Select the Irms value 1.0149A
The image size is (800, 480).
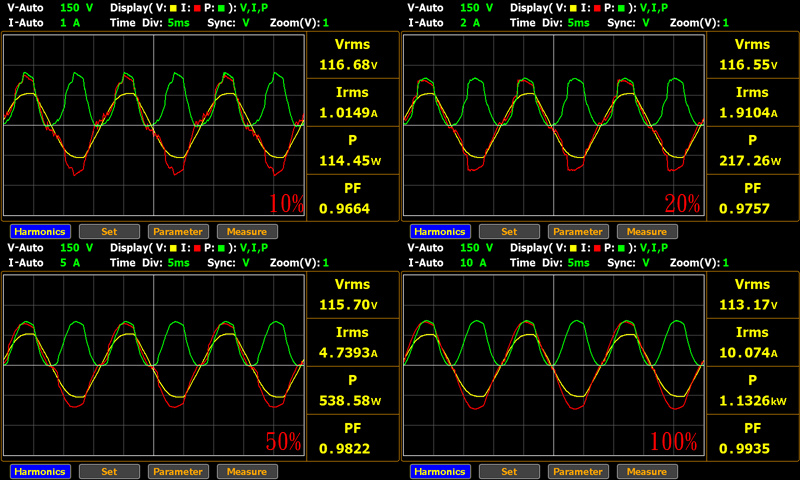click(348, 113)
